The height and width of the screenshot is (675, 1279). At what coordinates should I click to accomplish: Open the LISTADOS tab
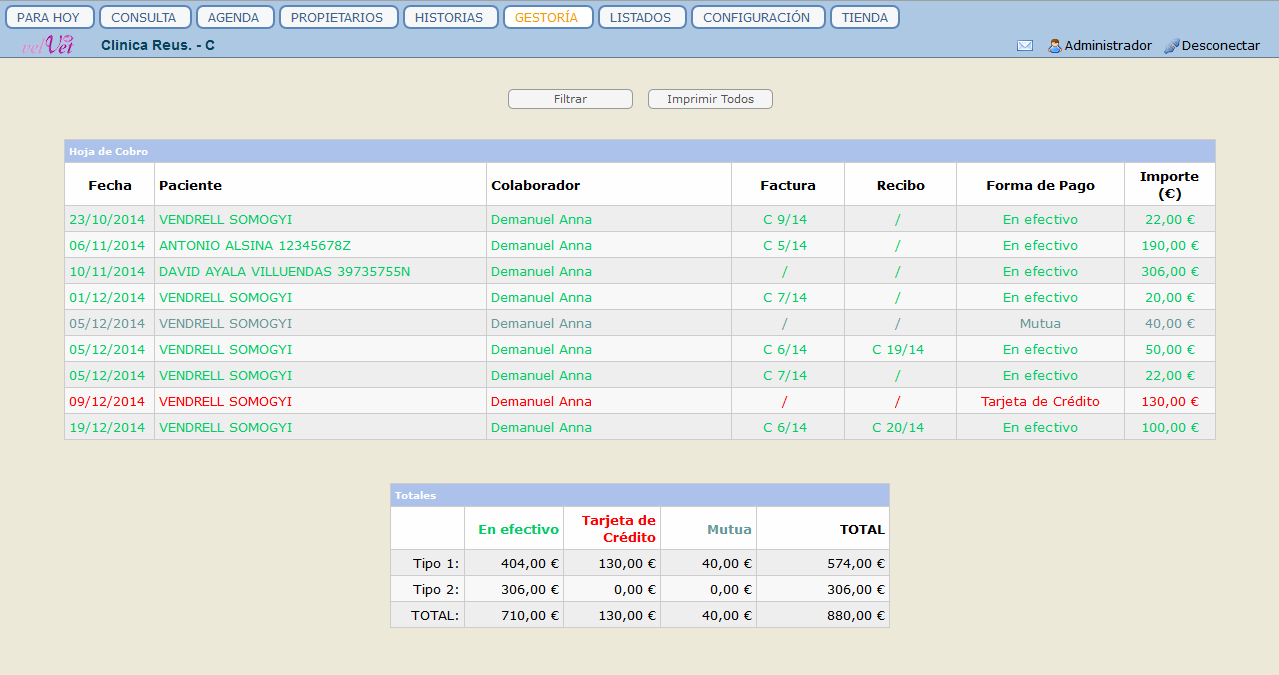[641, 17]
